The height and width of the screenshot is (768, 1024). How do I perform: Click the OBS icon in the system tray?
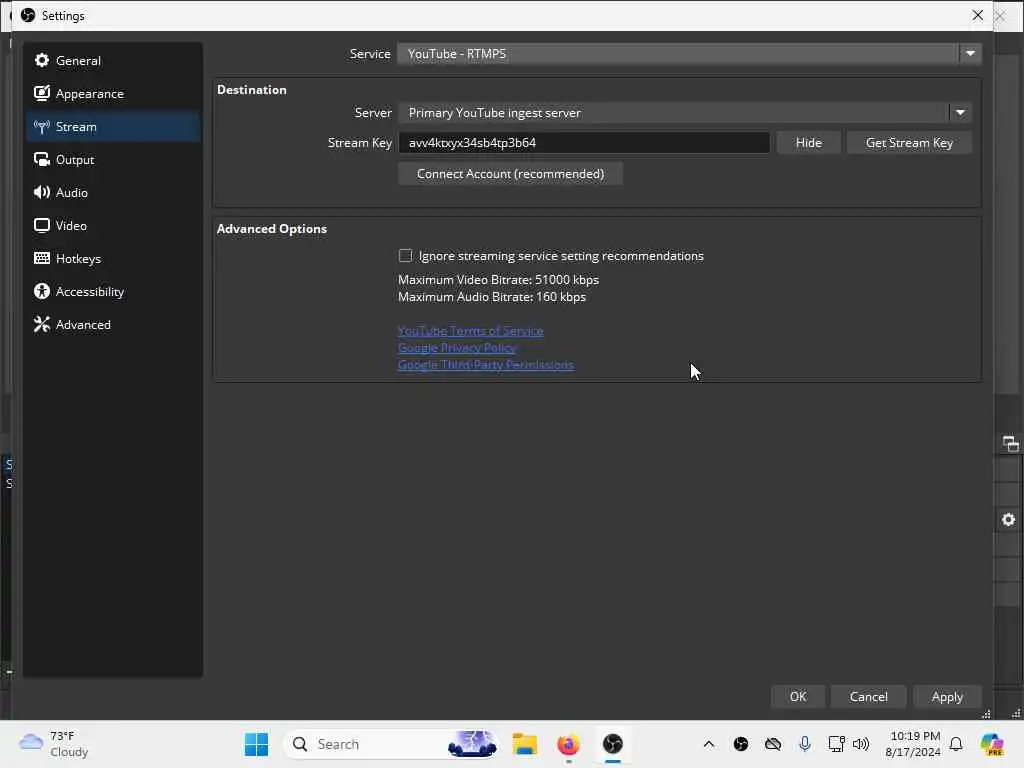[x=741, y=744]
